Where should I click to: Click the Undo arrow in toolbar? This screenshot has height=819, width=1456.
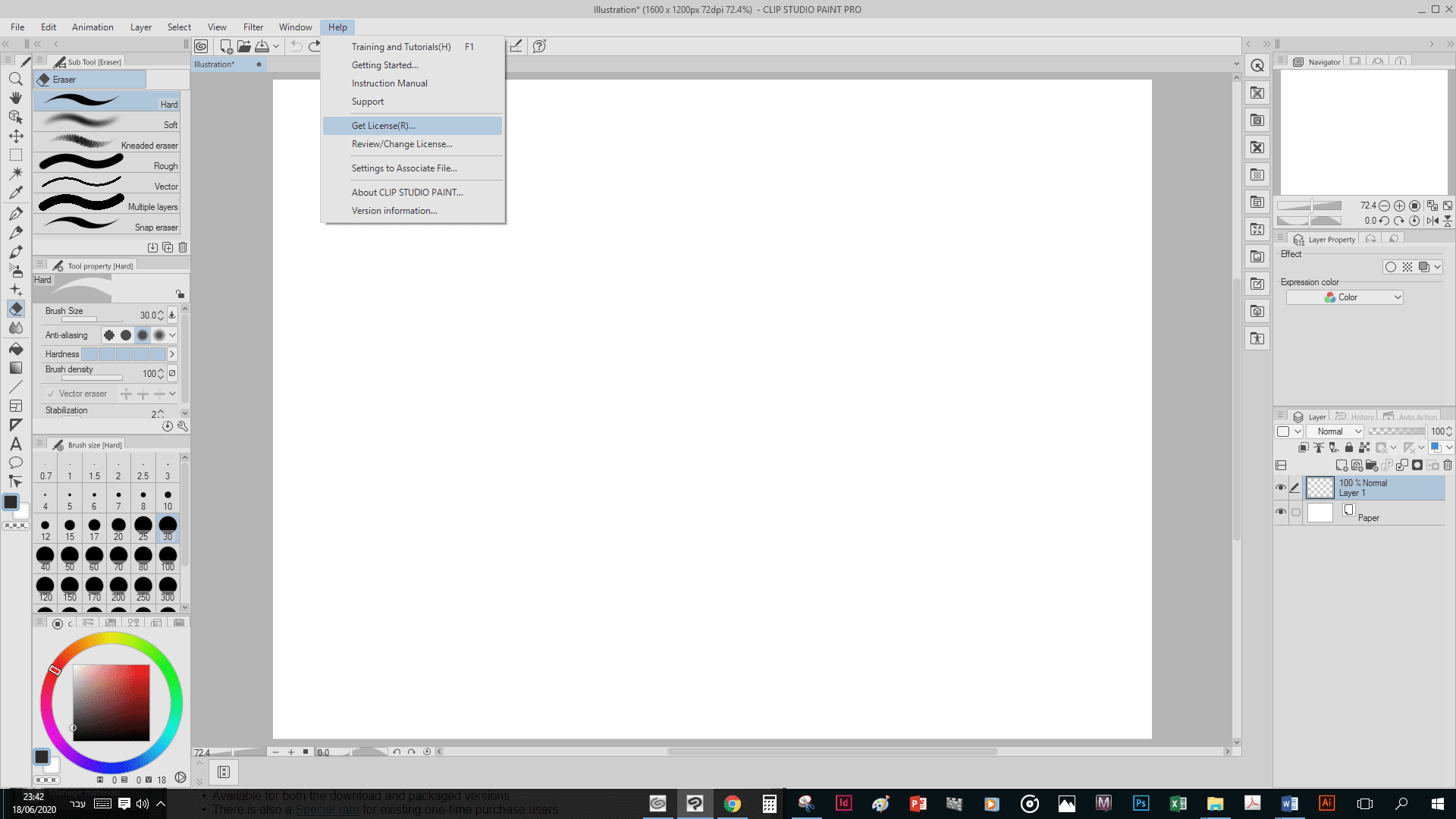(x=297, y=46)
